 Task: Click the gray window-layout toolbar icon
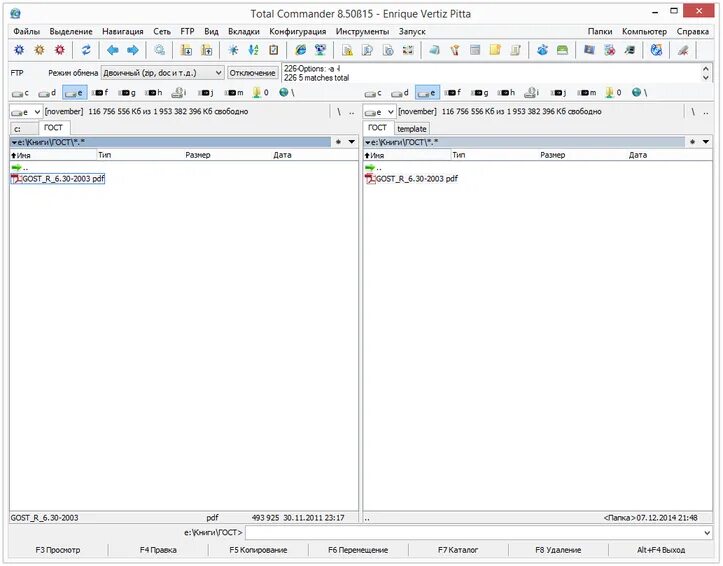[x=475, y=50]
